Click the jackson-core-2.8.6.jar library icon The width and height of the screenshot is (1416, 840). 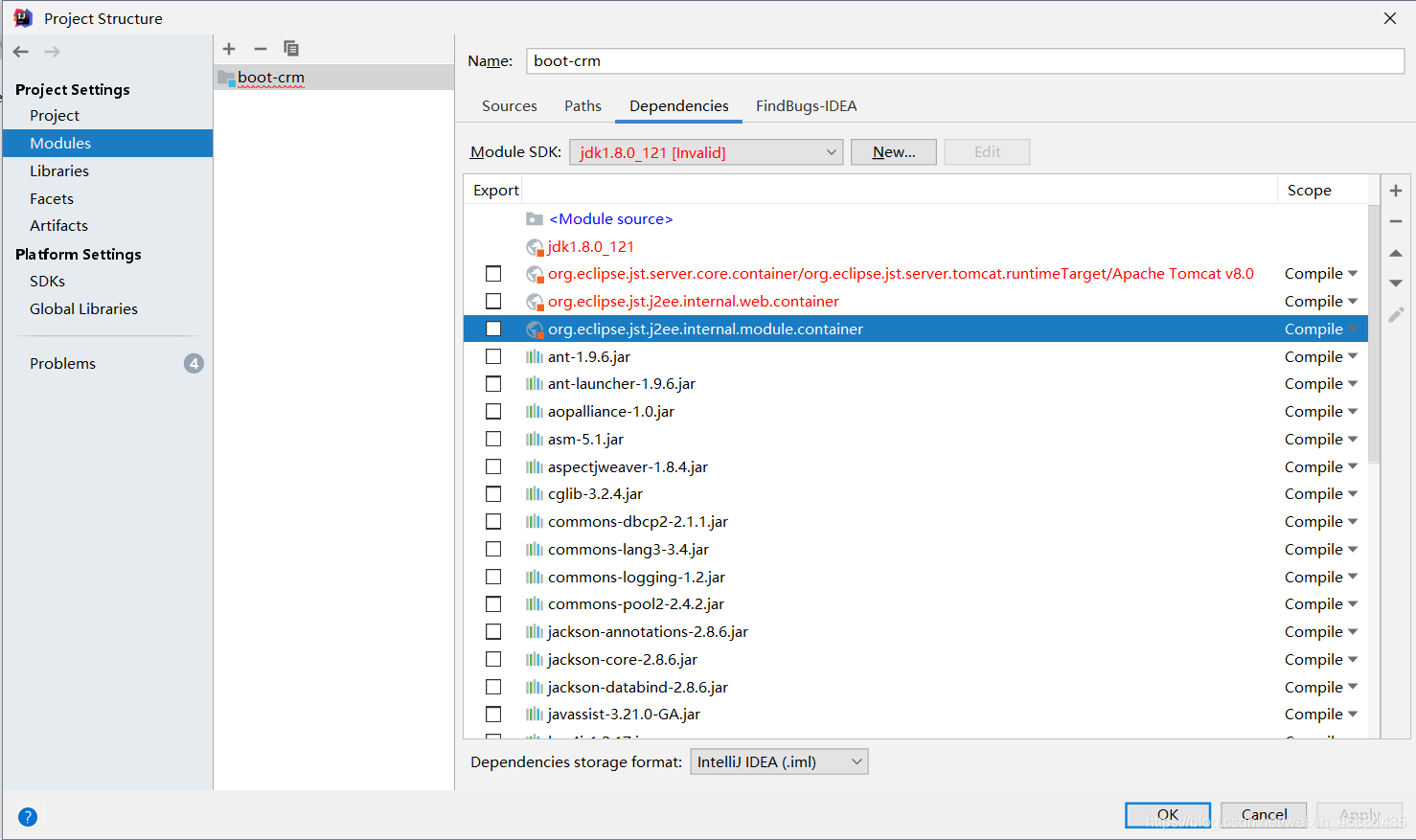click(535, 660)
